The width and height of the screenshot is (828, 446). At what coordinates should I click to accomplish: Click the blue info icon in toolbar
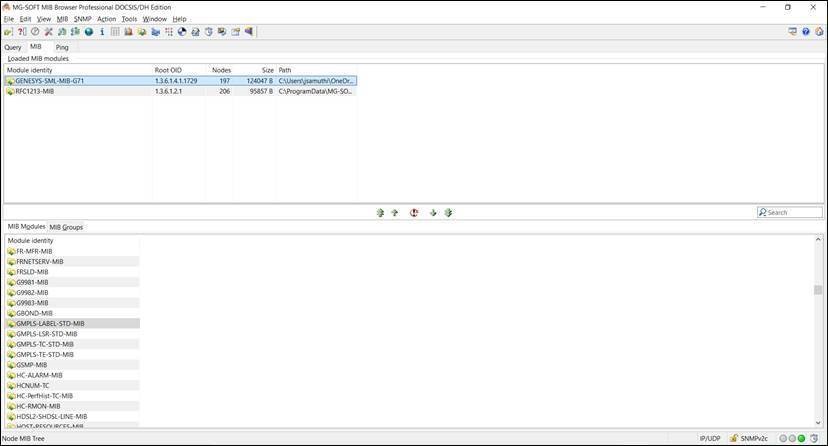coord(102,32)
